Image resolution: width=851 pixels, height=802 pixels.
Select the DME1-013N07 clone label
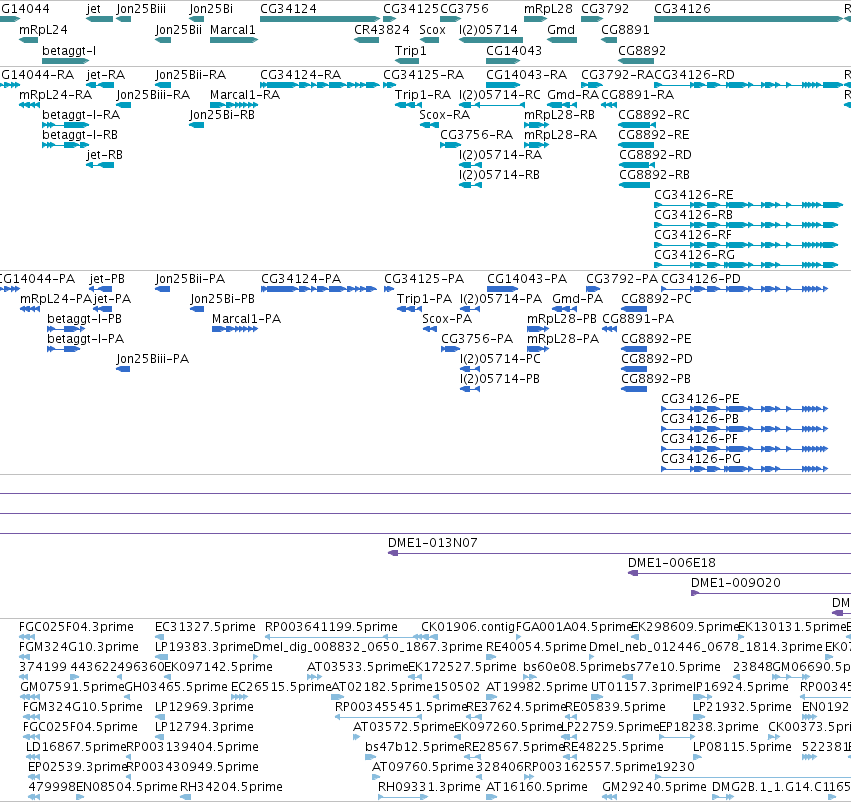tap(433, 543)
